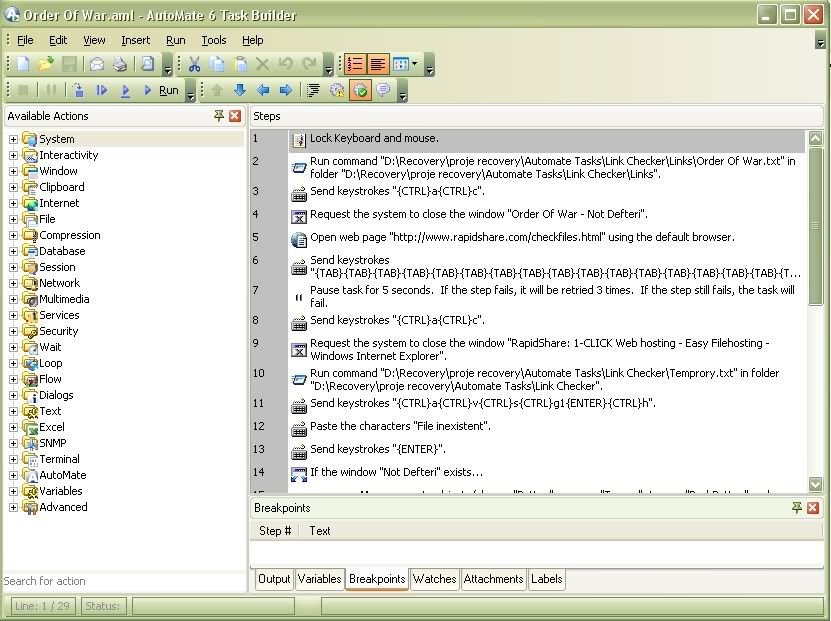Click the Search for action field
The height and width of the screenshot is (621, 831).
(125, 581)
